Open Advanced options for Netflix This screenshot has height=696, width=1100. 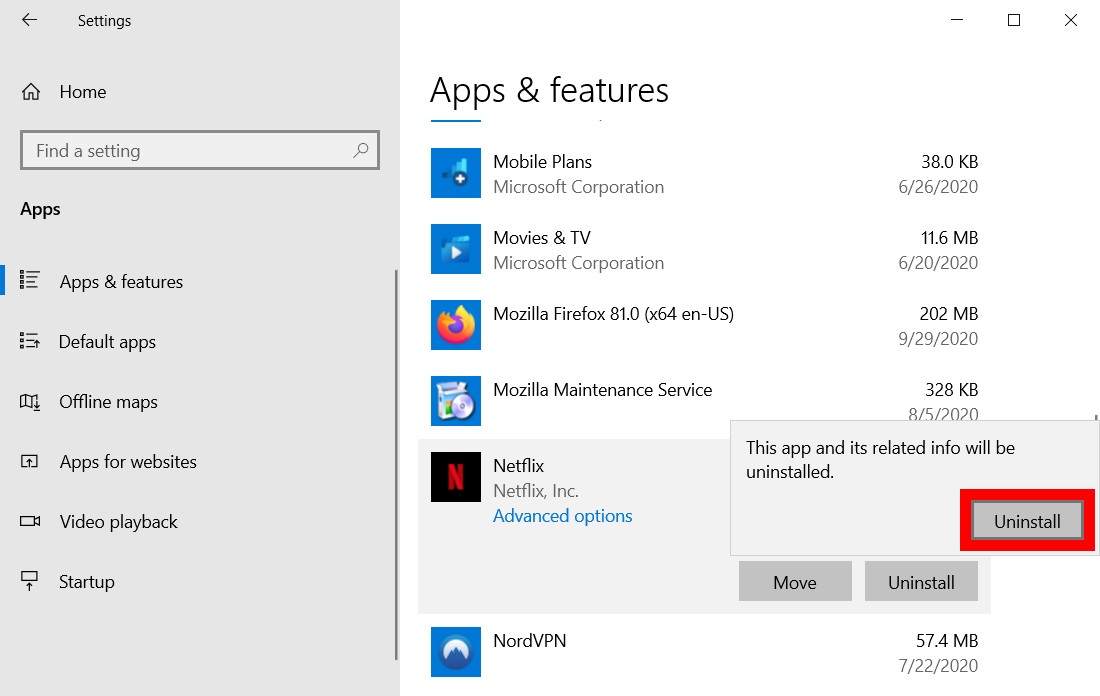[x=562, y=515]
